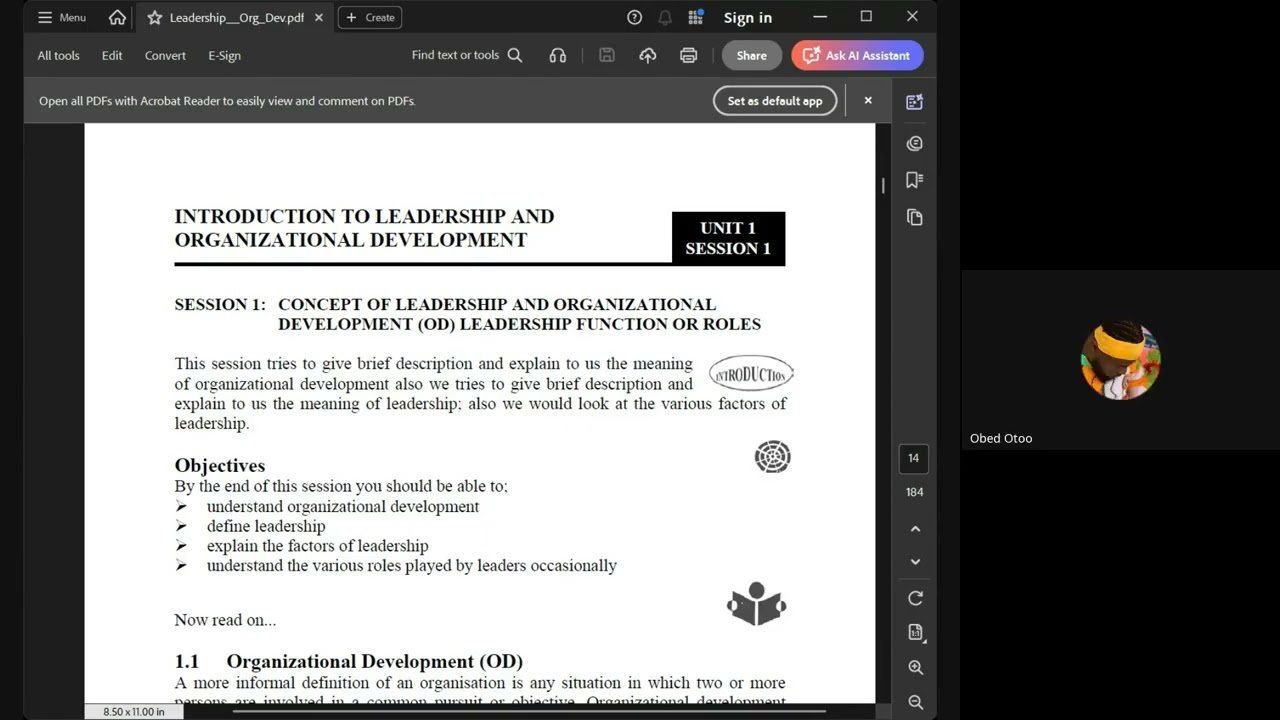Click the 'define leadership' bullet text
The height and width of the screenshot is (720, 1280).
pos(266,526)
